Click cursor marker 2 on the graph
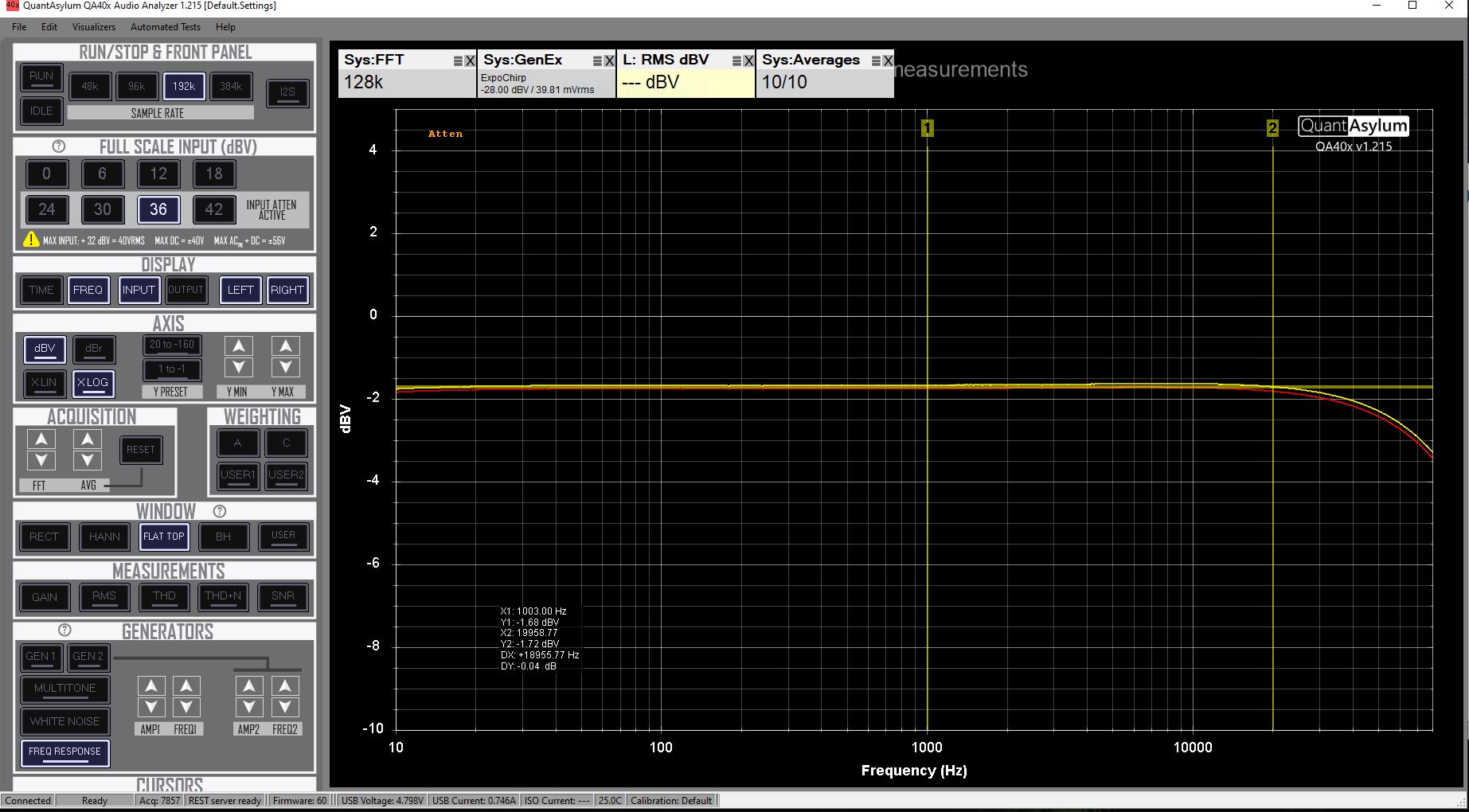Screen dimensions: 1469x812 (x=1272, y=128)
